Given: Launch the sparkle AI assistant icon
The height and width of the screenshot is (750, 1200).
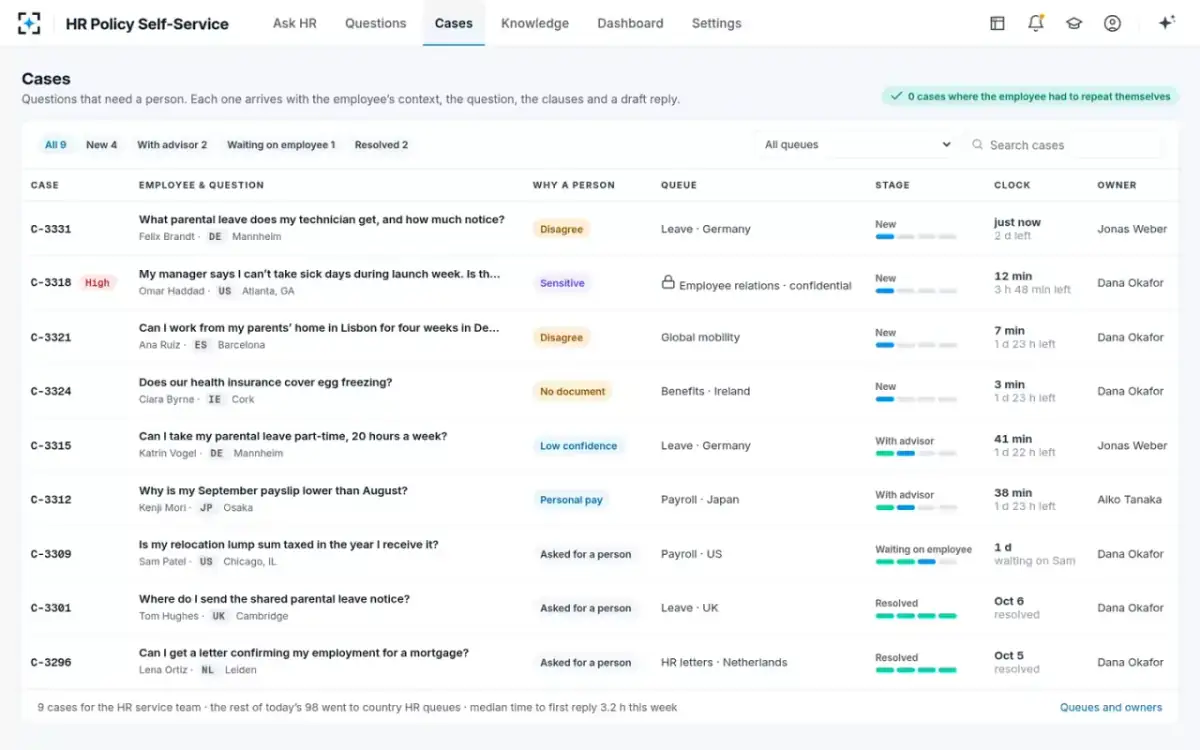Looking at the screenshot, I should tap(1166, 23).
